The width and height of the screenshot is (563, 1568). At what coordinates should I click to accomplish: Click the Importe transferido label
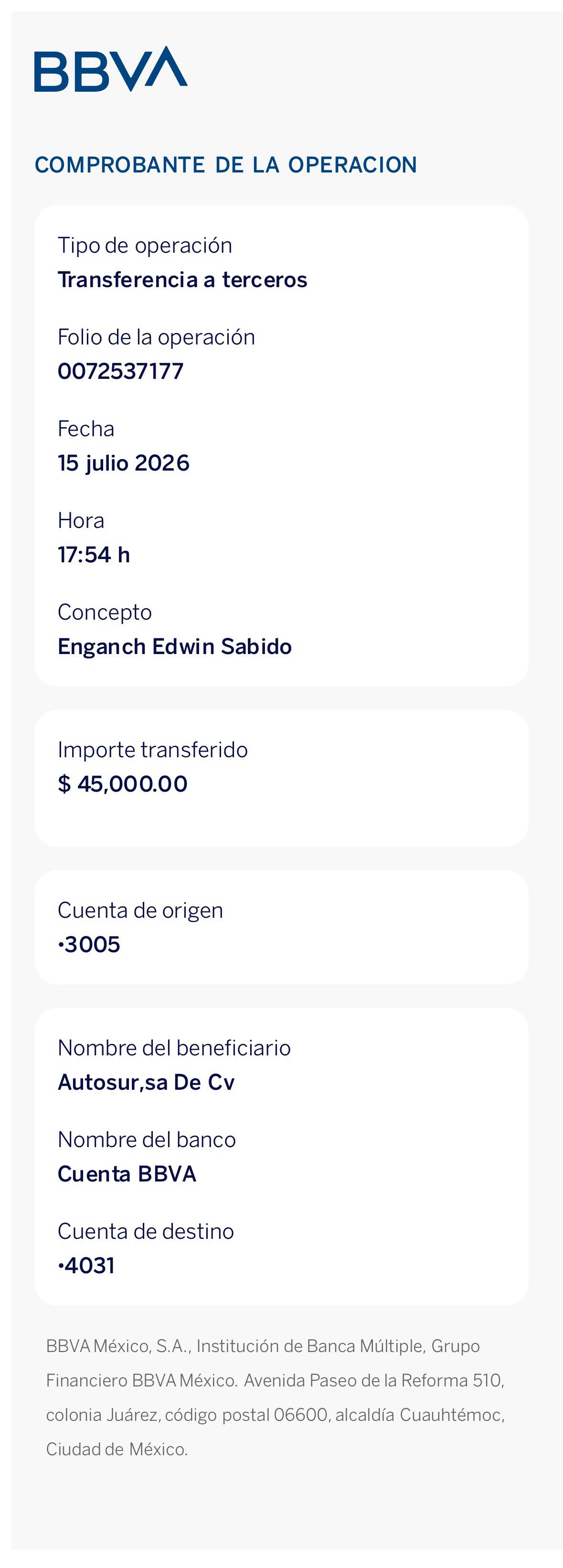[153, 750]
